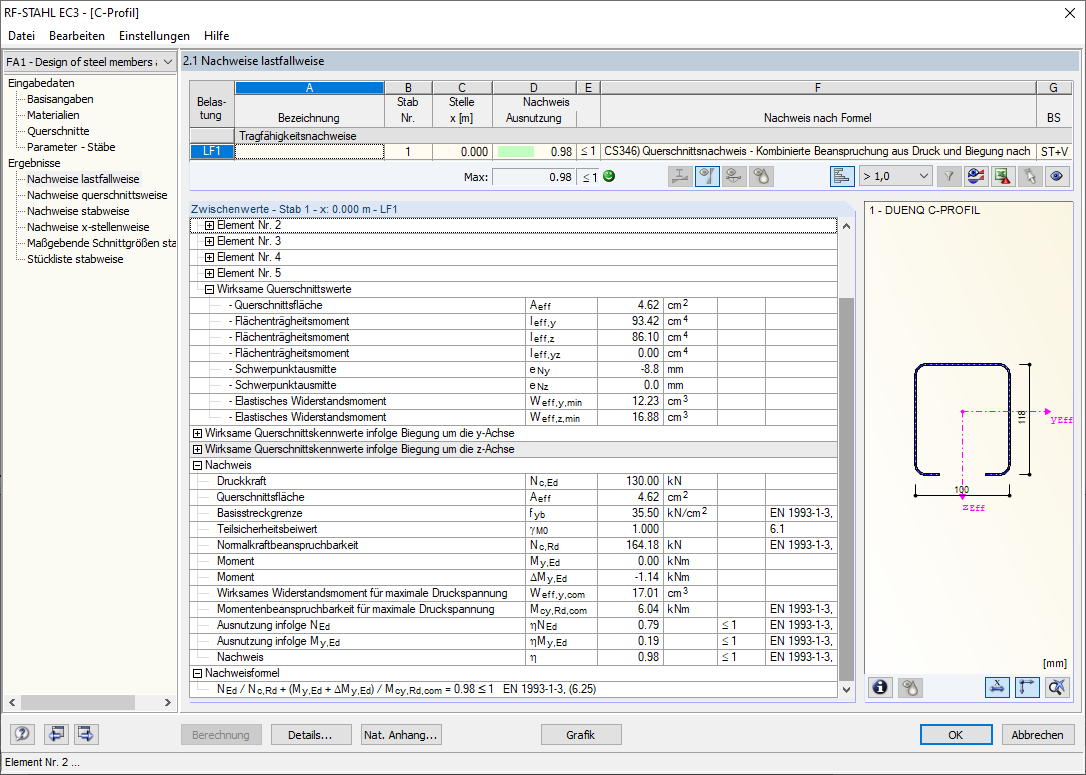Click the Details... button
This screenshot has height=775, width=1086.
pos(311,735)
